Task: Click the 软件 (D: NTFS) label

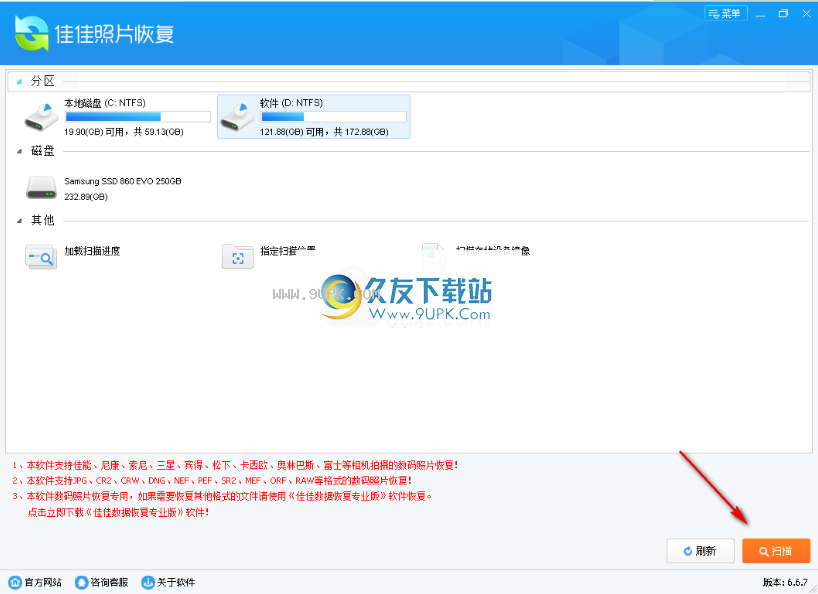Action: click(x=292, y=103)
